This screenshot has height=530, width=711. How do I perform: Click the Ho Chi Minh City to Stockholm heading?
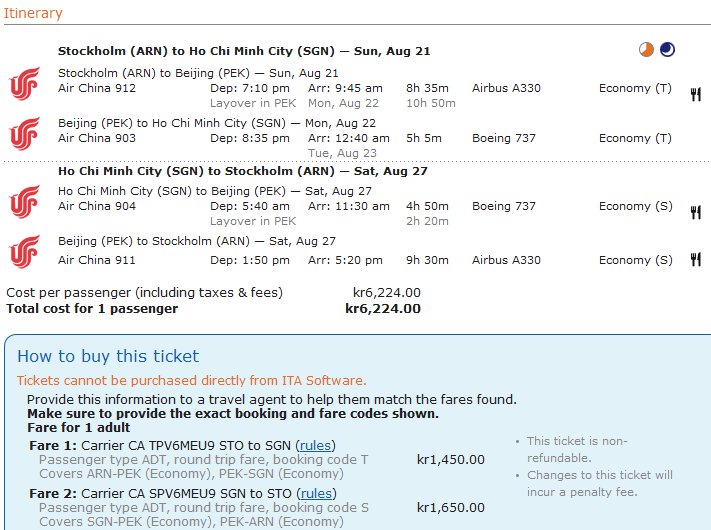tap(243, 171)
